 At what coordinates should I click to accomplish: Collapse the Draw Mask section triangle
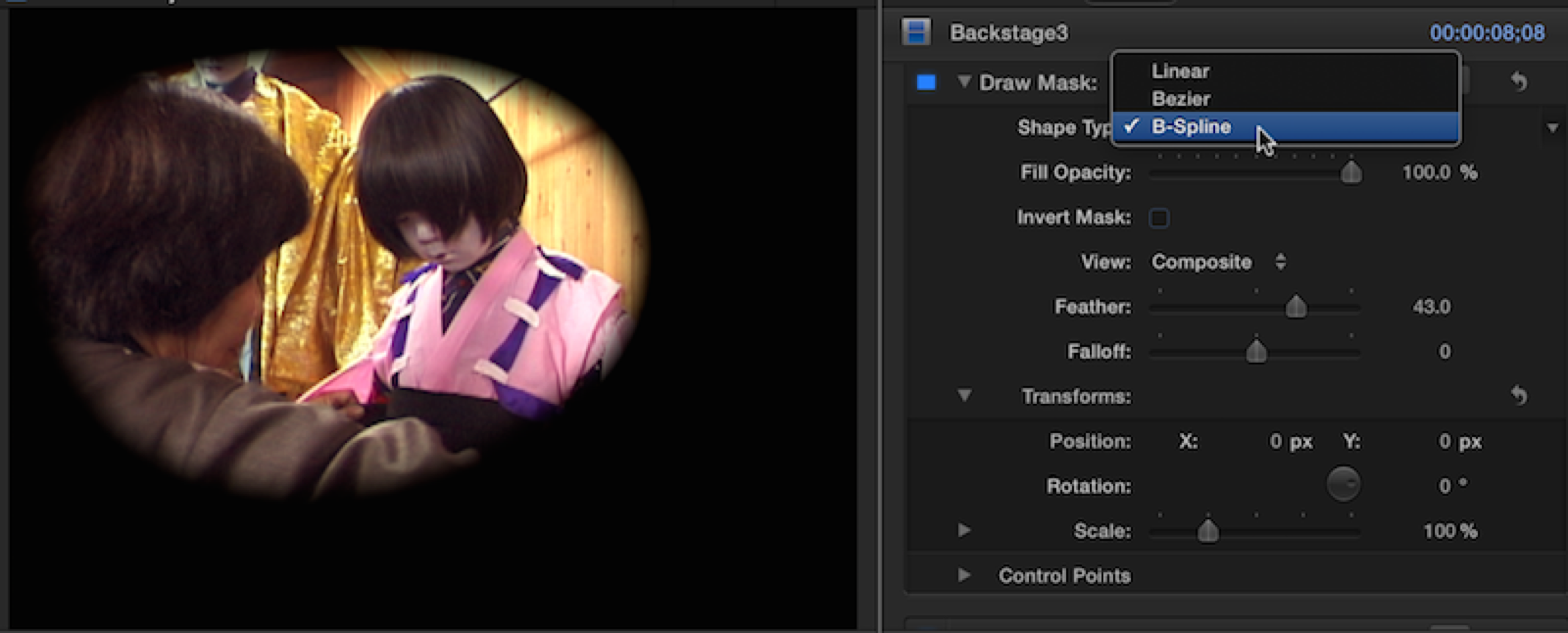coord(964,82)
